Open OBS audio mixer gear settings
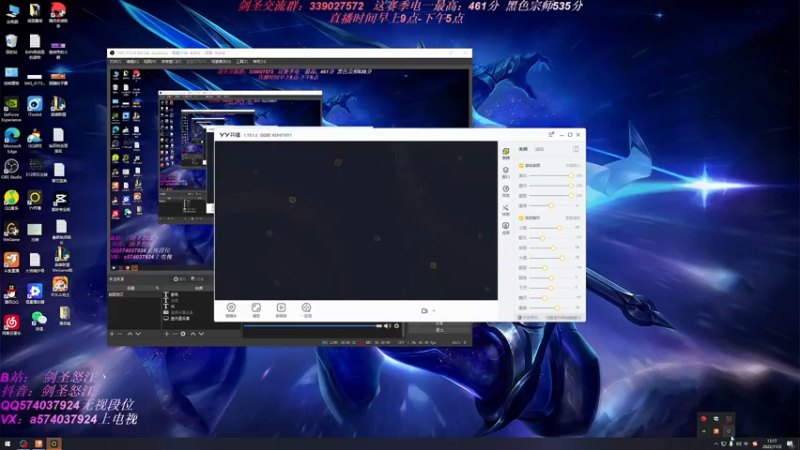Viewport: 800px width, 450px height. click(x=396, y=326)
